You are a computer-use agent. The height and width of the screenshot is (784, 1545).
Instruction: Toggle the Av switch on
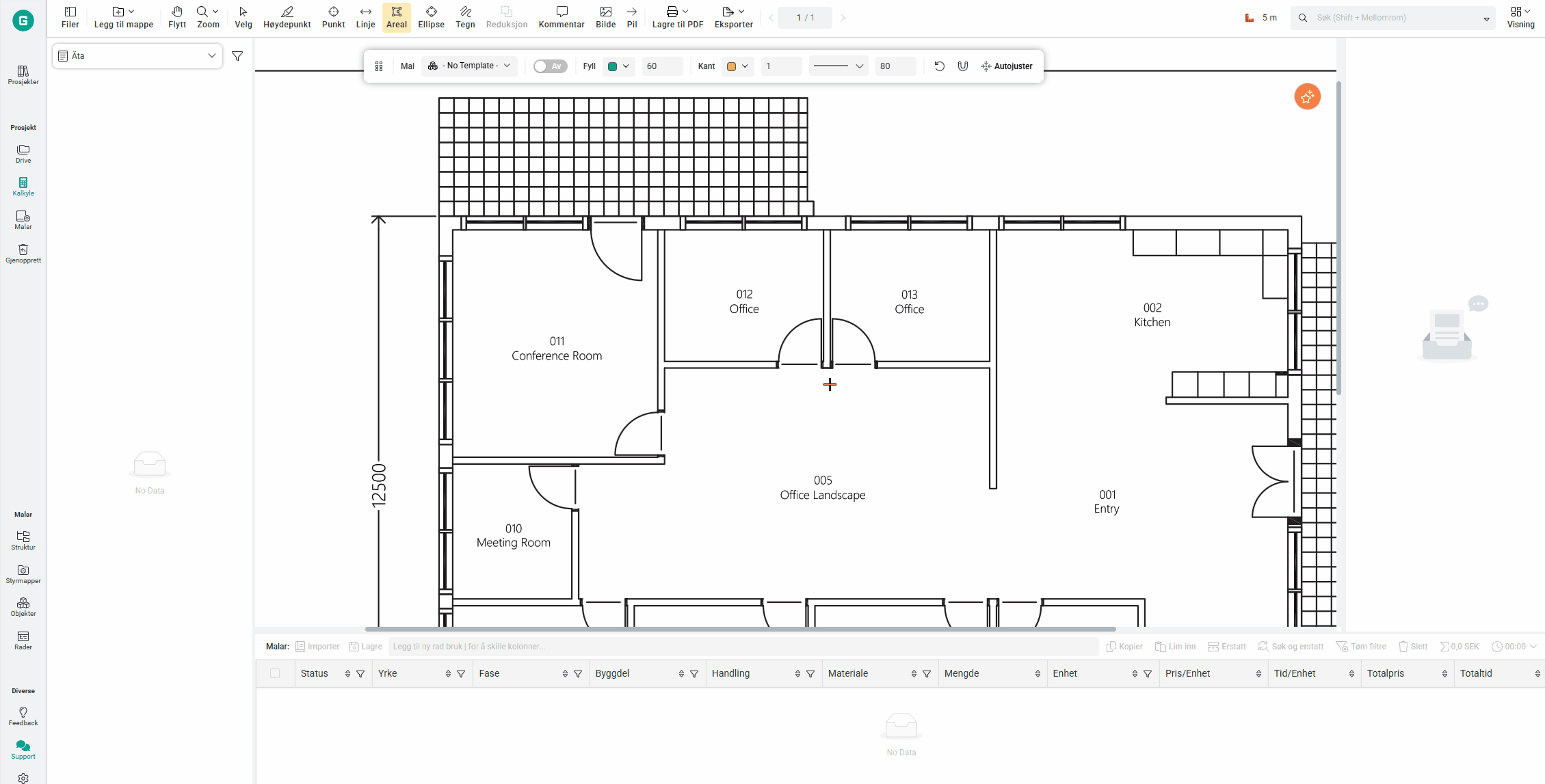pyautogui.click(x=550, y=66)
